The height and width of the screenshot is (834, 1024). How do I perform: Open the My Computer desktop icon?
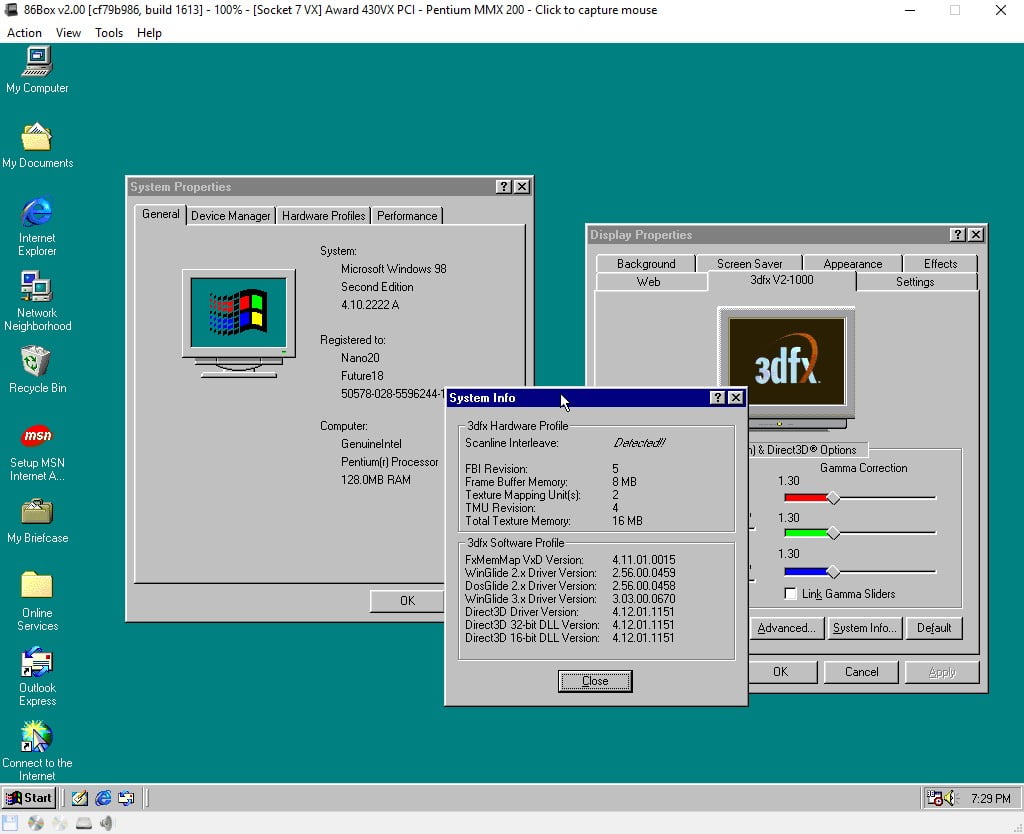tap(37, 62)
